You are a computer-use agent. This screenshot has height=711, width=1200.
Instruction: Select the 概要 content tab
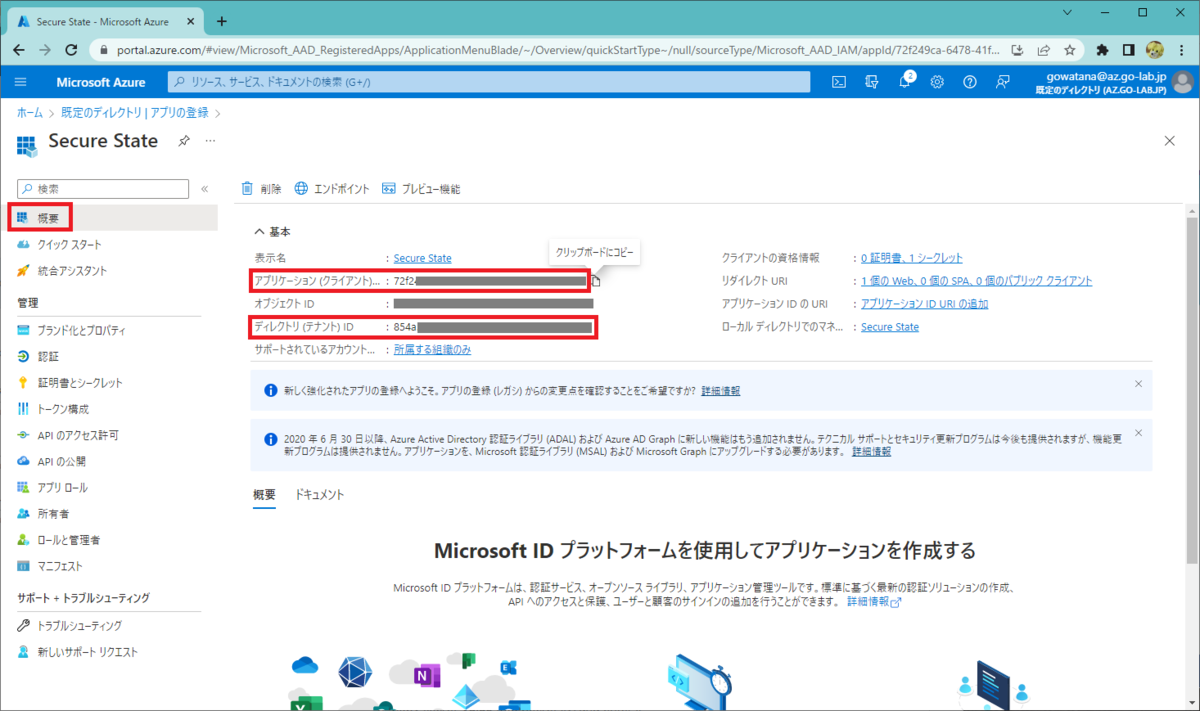tap(264, 494)
